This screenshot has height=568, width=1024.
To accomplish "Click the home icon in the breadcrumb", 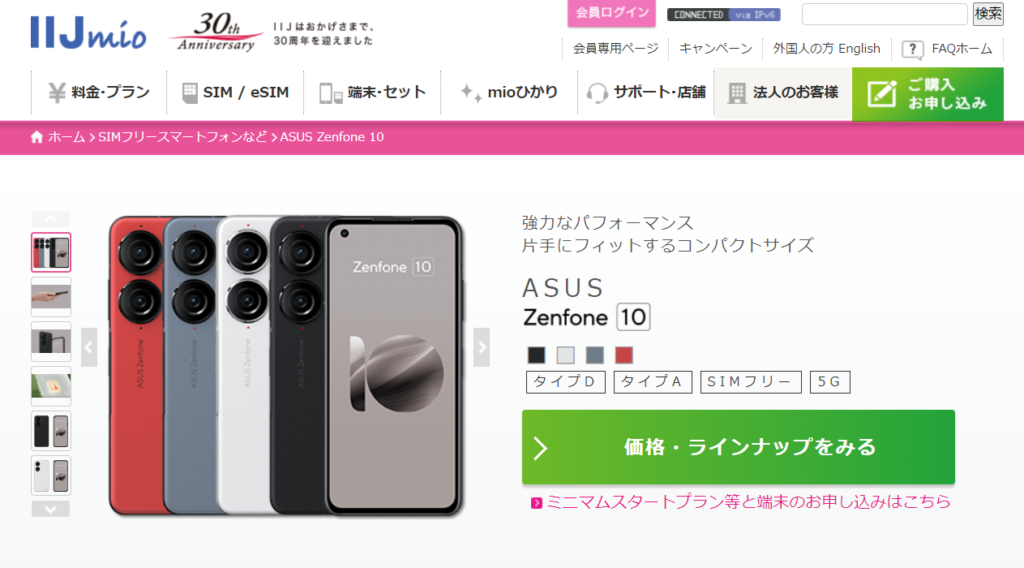I will 37,136.
